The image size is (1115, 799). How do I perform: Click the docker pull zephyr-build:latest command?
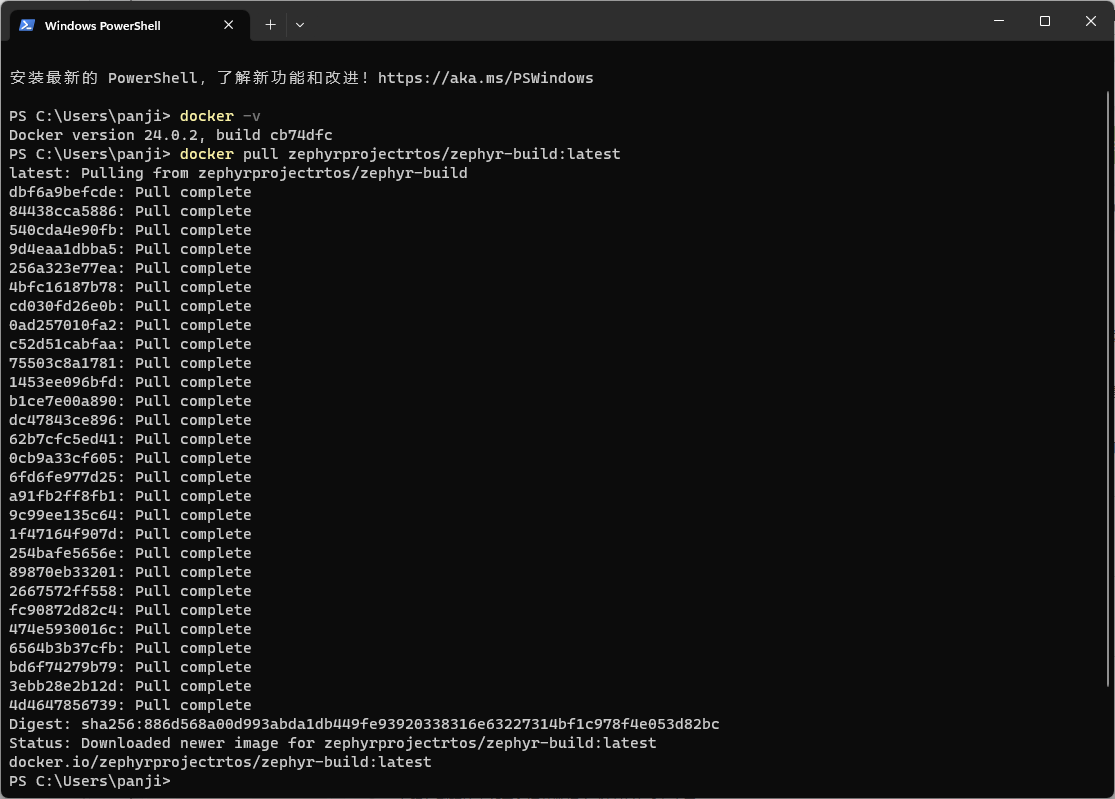400,154
